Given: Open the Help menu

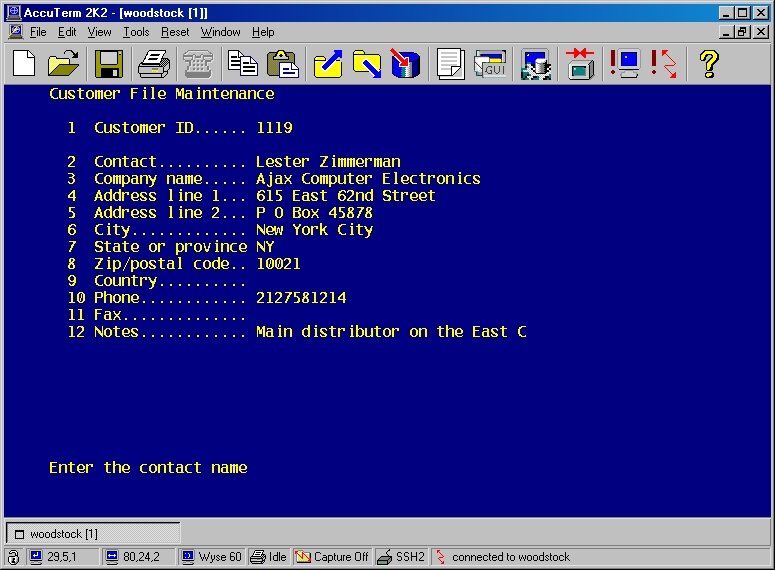Looking at the screenshot, I should [263, 32].
